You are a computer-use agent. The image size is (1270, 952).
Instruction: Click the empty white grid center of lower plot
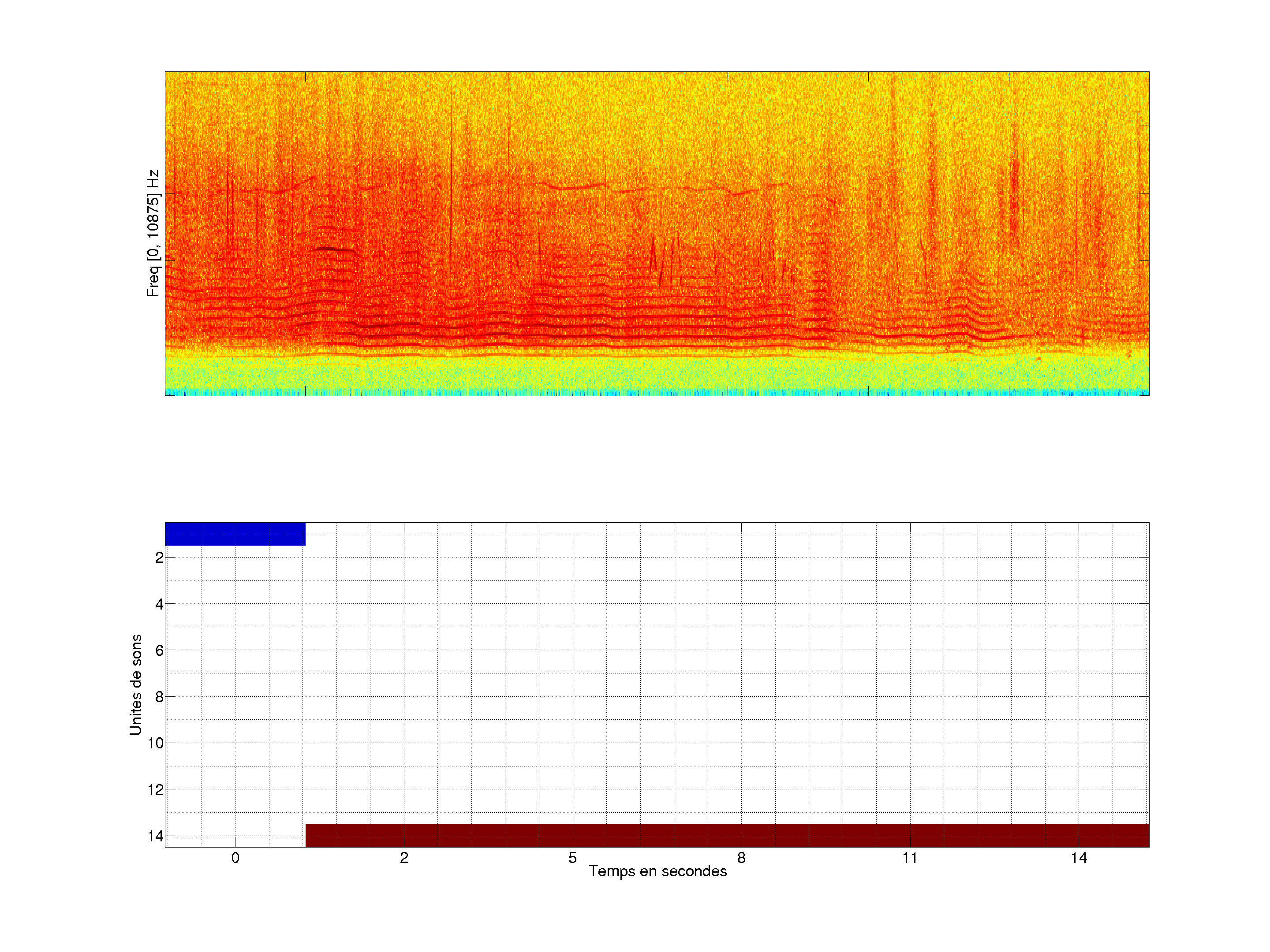pos(657,684)
